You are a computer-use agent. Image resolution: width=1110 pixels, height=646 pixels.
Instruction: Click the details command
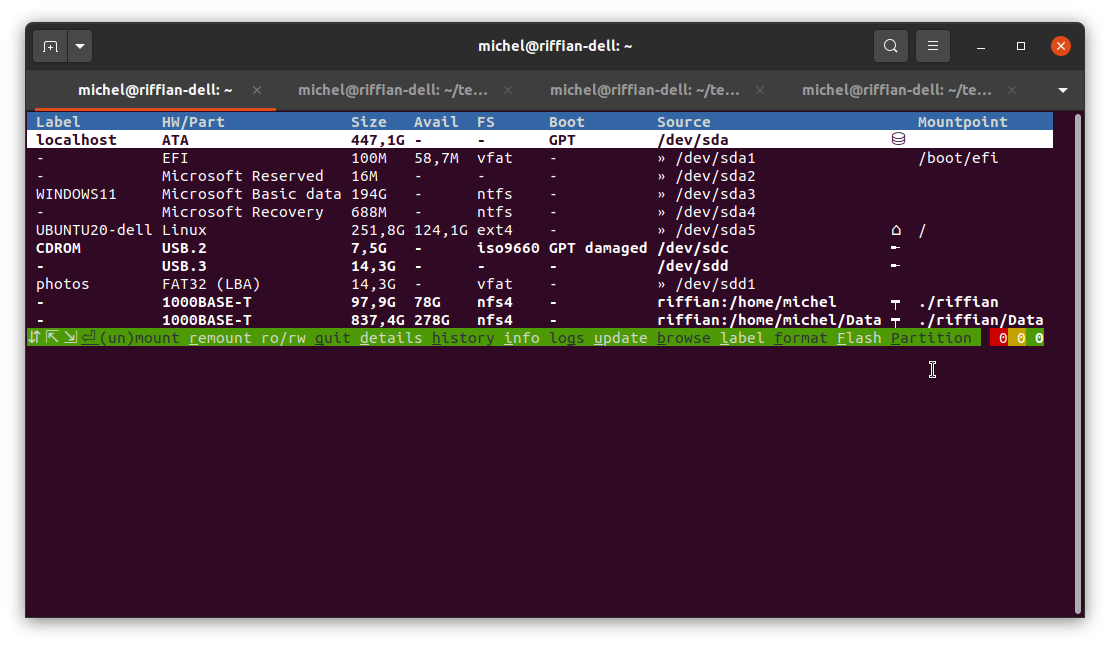(391, 338)
